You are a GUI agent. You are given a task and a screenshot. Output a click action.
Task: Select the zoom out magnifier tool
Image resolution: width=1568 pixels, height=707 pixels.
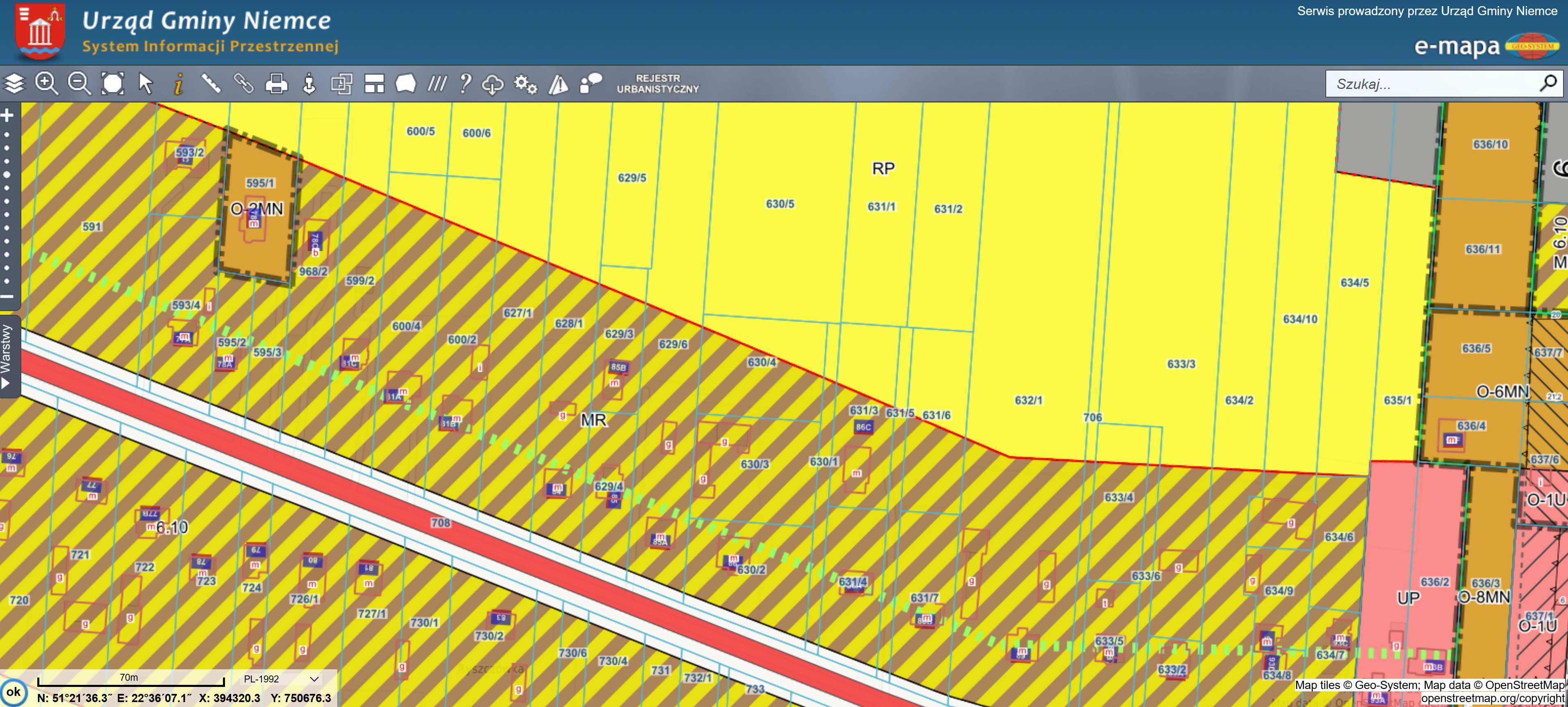click(x=79, y=84)
